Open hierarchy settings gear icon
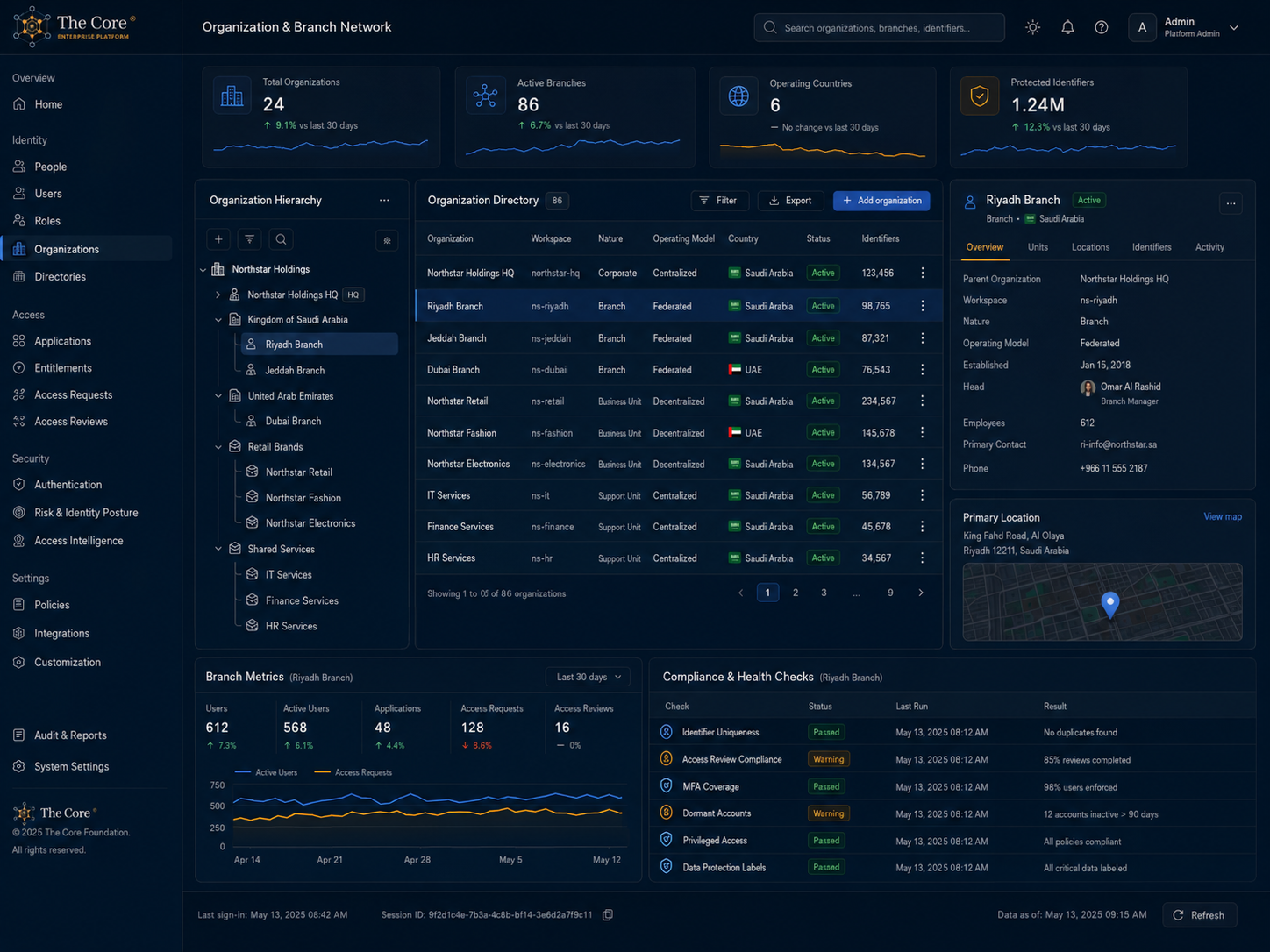This screenshot has width=1270, height=952. (387, 240)
